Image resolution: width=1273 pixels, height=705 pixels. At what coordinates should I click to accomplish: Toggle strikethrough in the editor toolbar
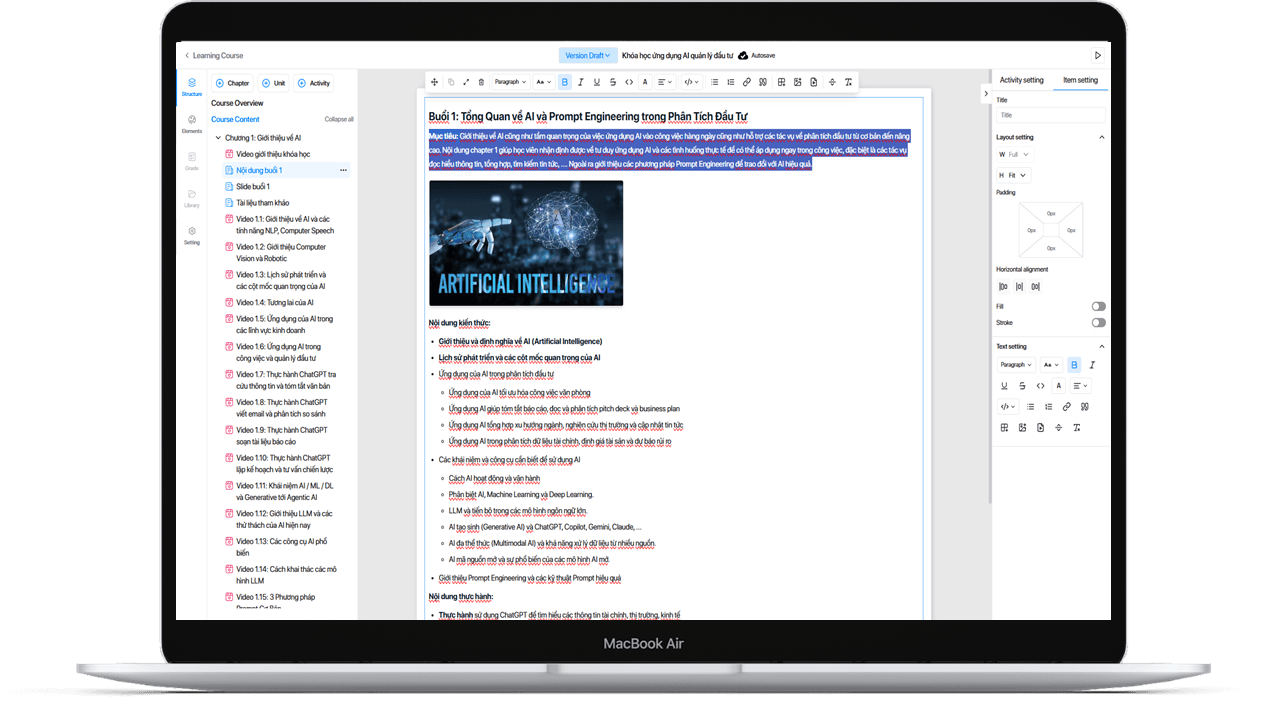click(x=613, y=82)
